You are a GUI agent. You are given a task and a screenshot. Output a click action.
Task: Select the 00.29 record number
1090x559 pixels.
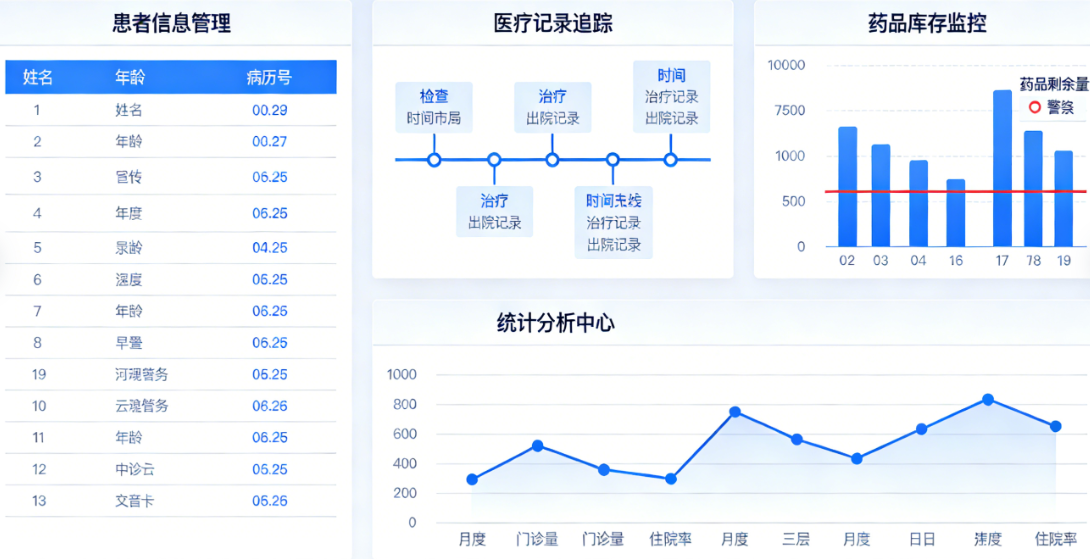tap(270, 110)
